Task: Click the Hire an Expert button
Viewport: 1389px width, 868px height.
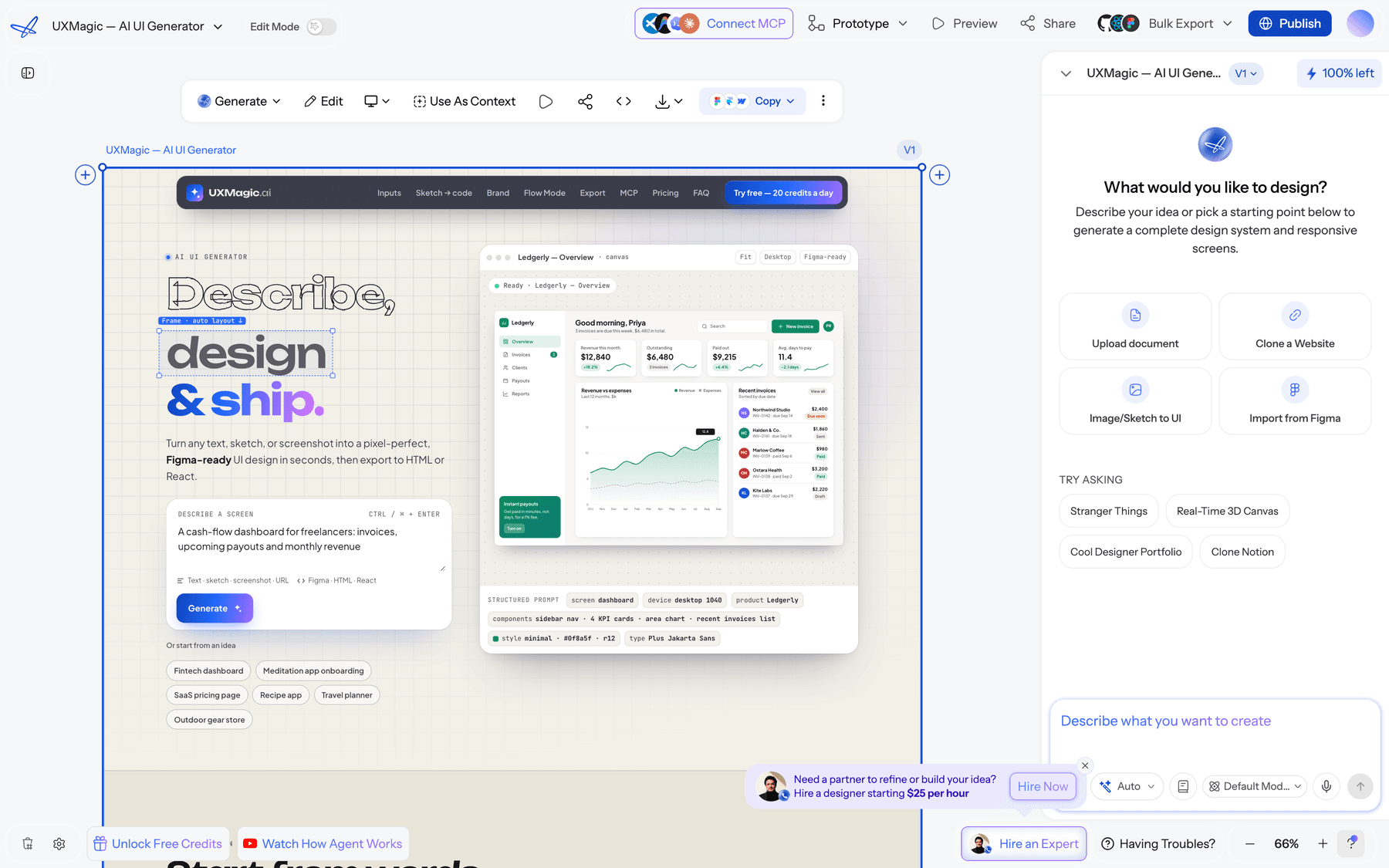Action: pyautogui.click(x=1024, y=843)
